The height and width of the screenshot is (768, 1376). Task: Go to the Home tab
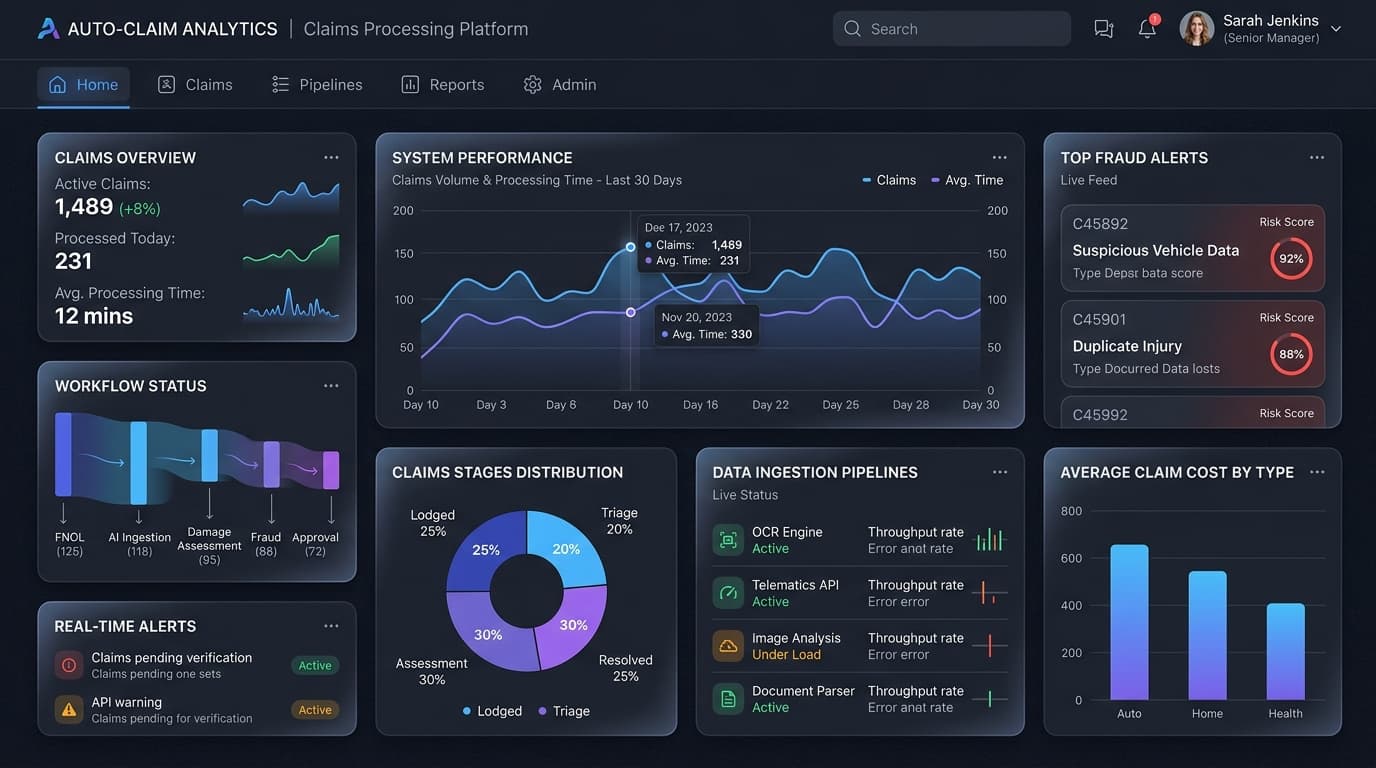pyautogui.click(x=84, y=85)
